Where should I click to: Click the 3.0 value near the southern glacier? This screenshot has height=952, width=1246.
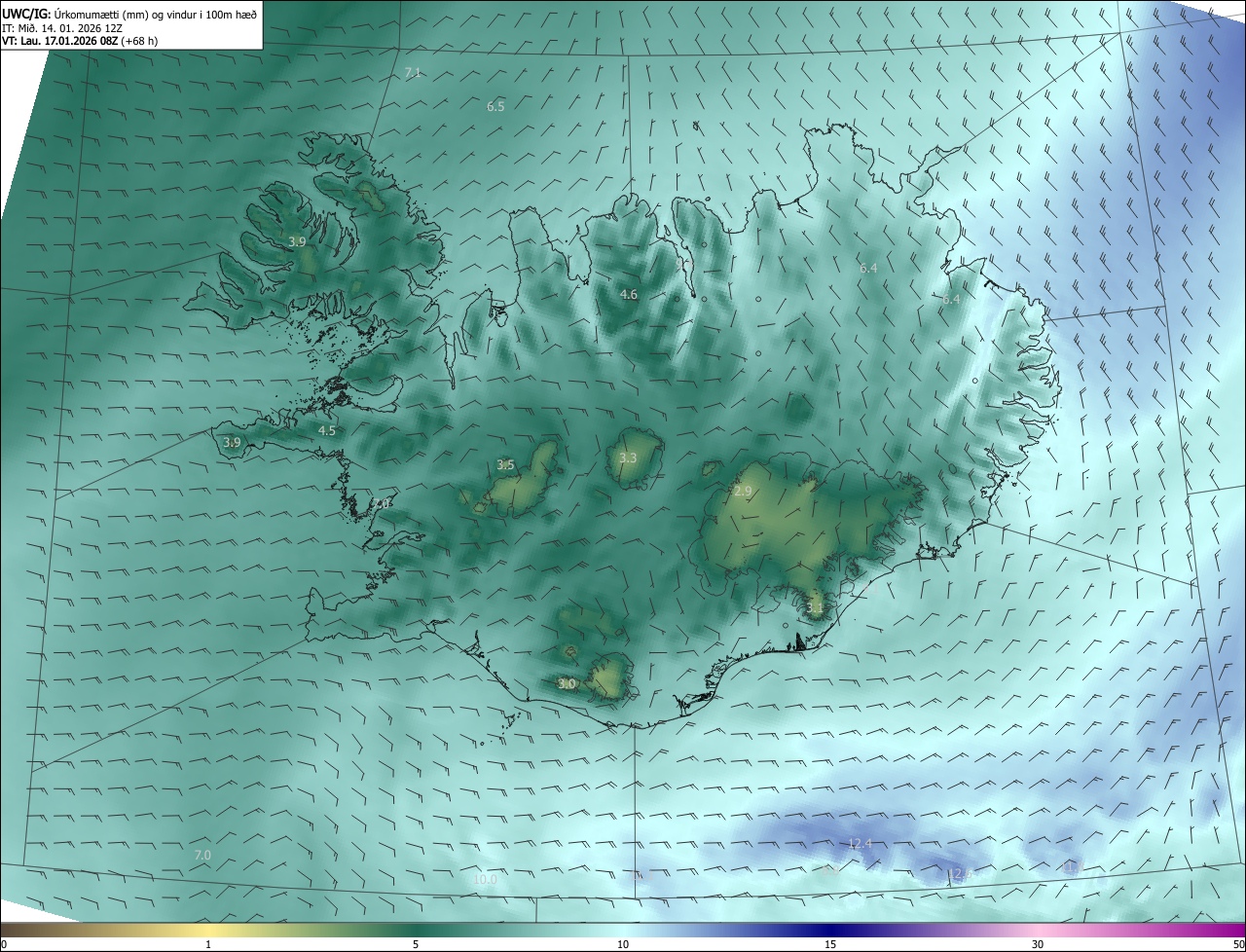(x=567, y=684)
